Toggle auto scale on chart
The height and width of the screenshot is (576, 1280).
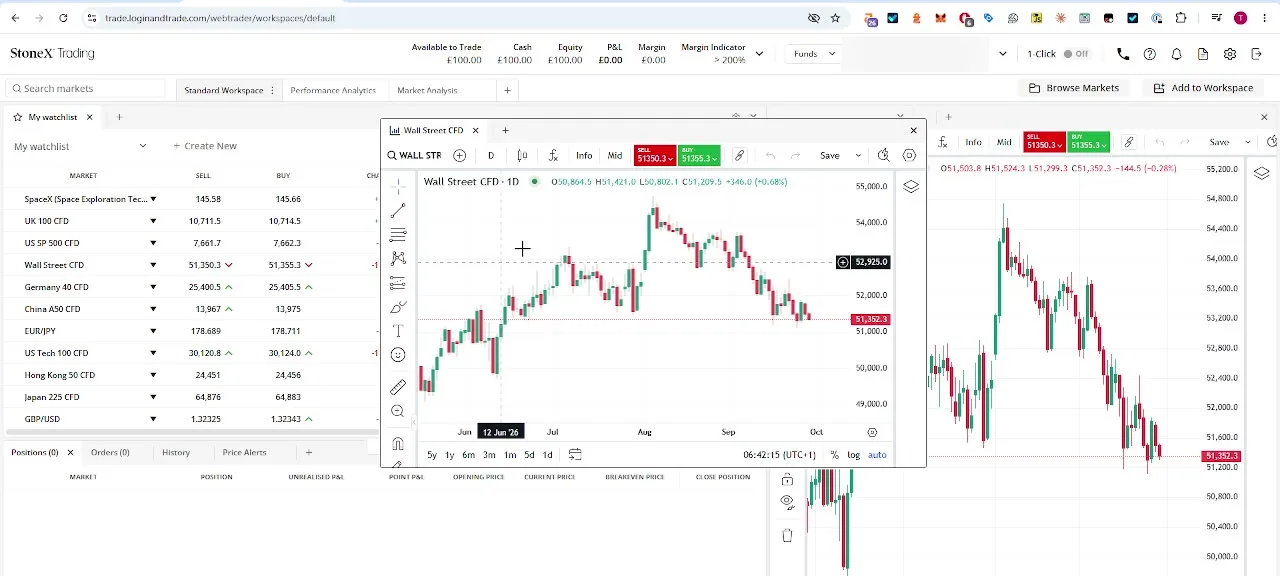tap(877, 455)
